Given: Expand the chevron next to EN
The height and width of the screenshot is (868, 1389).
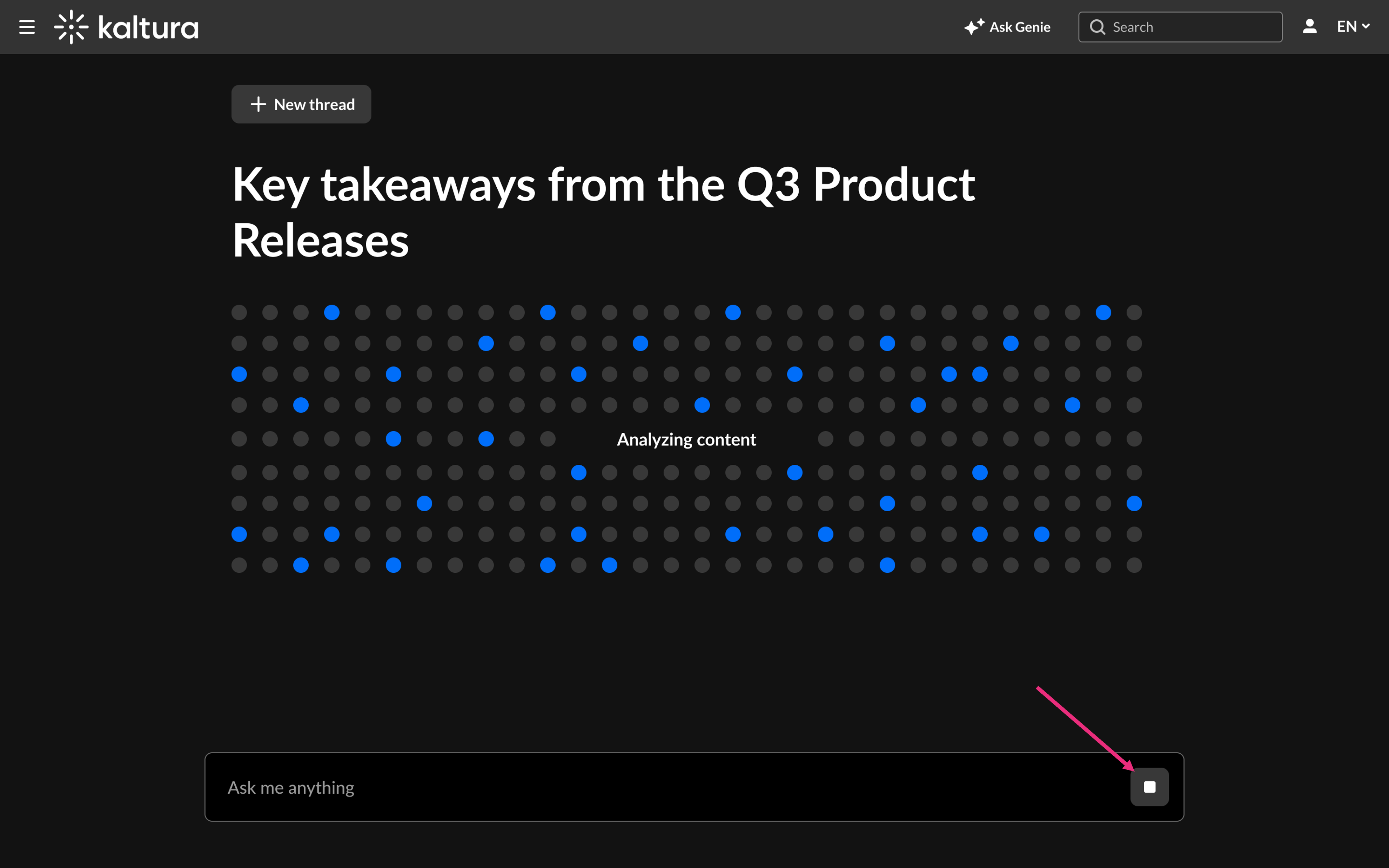Looking at the screenshot, I should tap(1366, 26).
